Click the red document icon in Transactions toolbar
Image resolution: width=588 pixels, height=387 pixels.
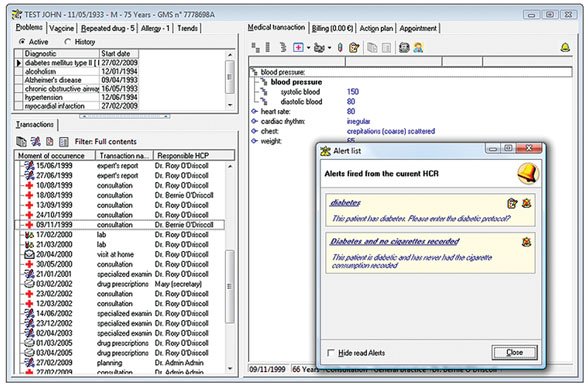[50, 141]
